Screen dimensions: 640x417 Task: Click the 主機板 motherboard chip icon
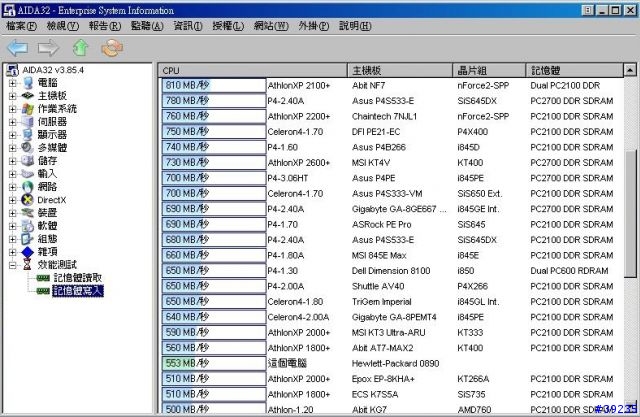28,96
